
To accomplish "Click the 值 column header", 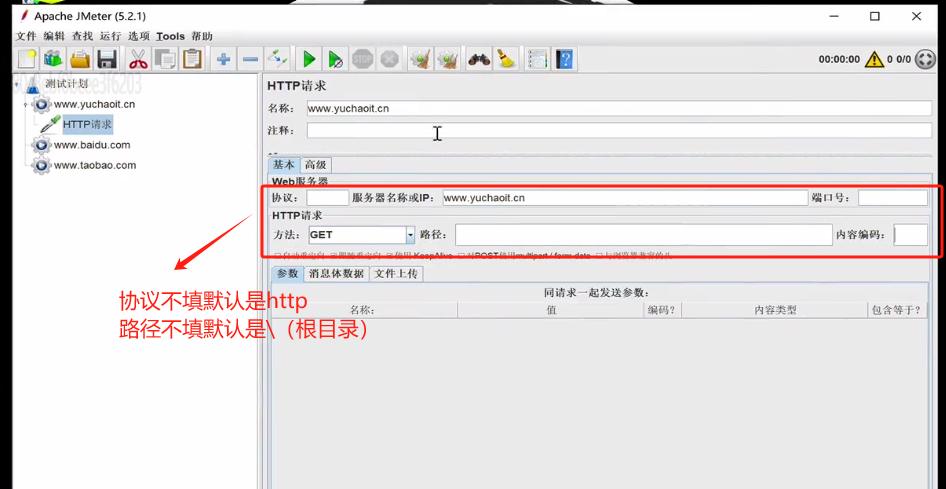I will pos(551,310).
